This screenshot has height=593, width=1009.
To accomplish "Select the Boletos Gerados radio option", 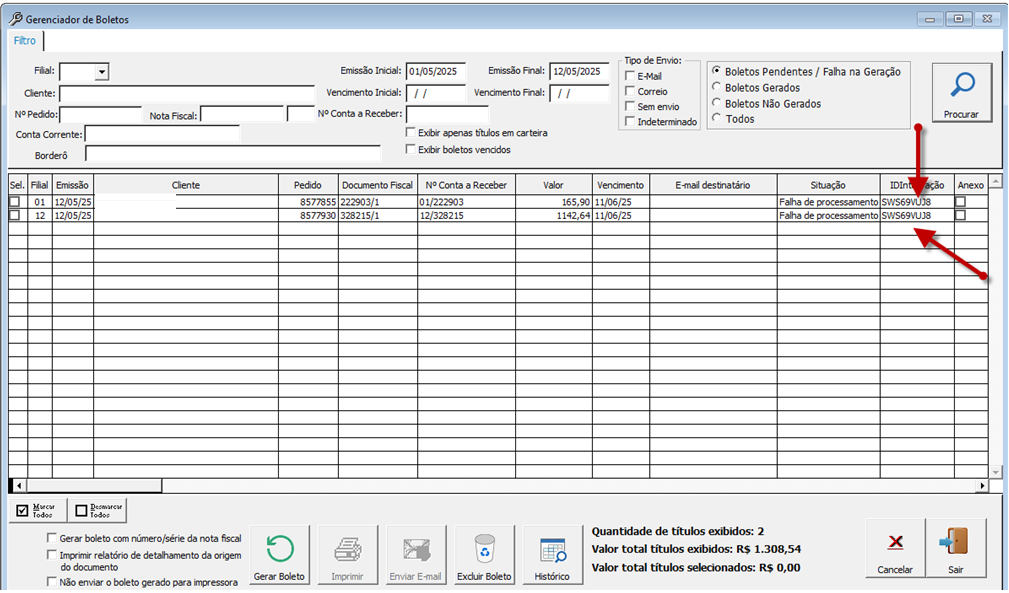I will pyautogui.click(x=716, y=87).
